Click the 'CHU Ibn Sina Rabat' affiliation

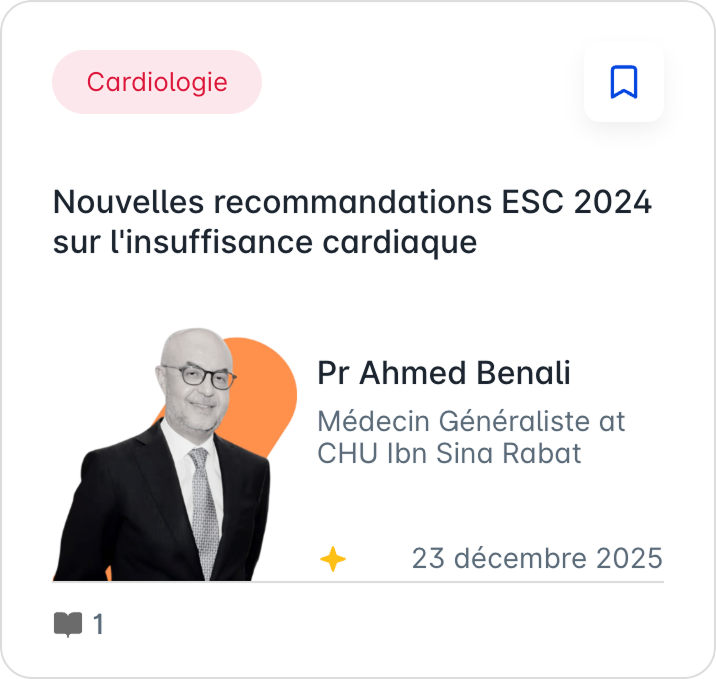[x=449, y=453]
